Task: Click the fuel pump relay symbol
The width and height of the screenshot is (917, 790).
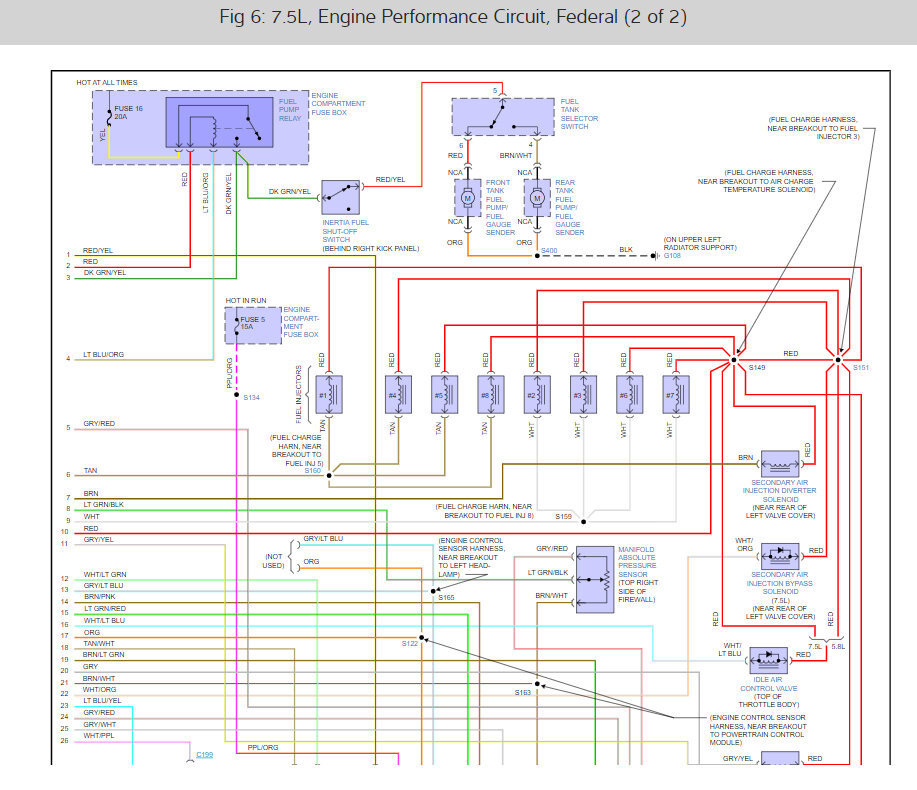Action: pos(219,122)
